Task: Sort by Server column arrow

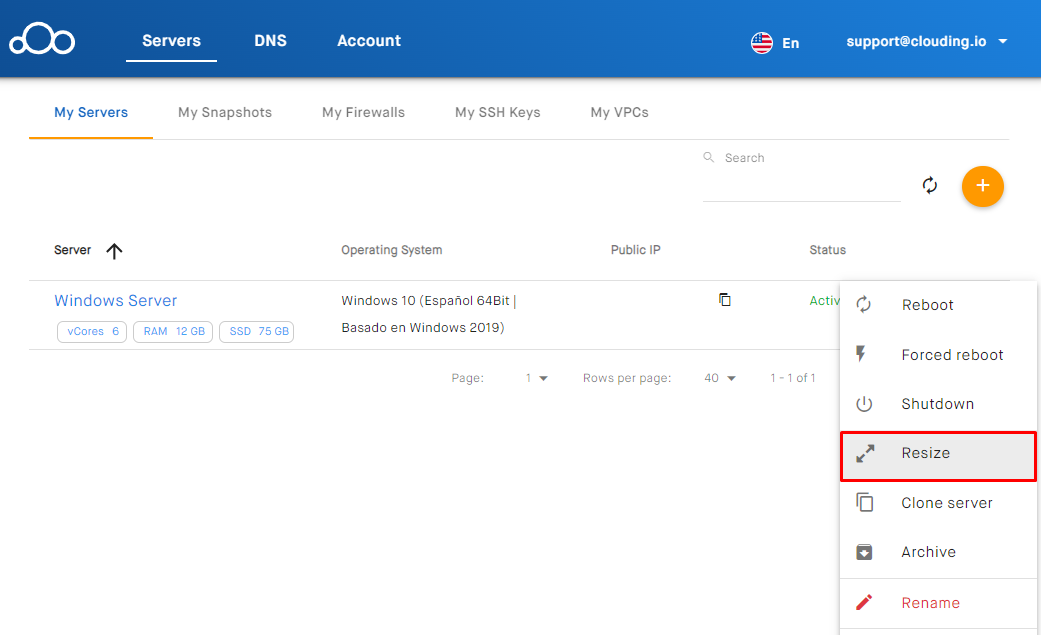Action: (114, 251)
